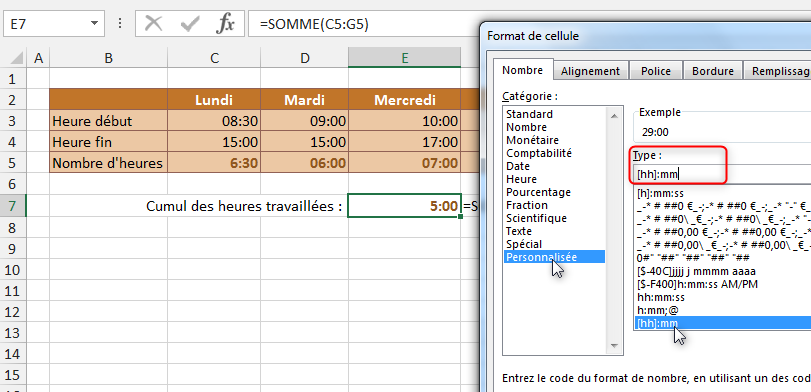Select column A header
Screen dimensions: 811x392
(38, 58)
